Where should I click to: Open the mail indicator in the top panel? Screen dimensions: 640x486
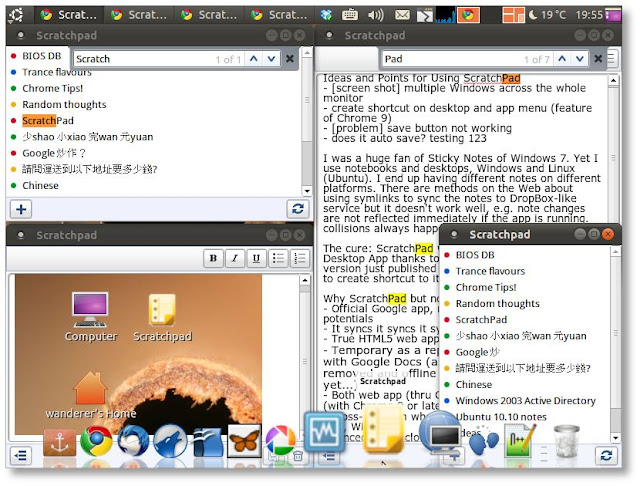[402, 15]
